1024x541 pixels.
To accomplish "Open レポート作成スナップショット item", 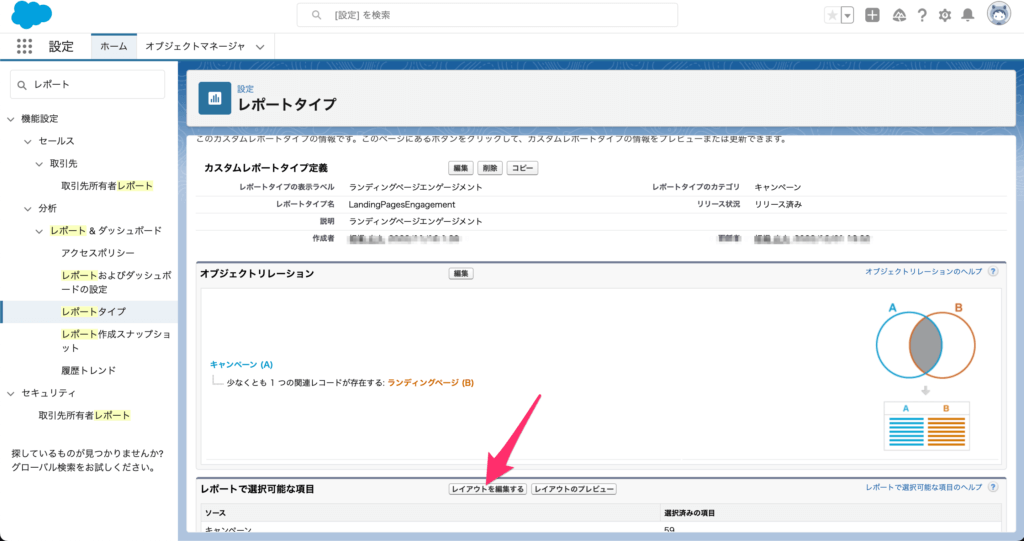I will coord(116,341).
